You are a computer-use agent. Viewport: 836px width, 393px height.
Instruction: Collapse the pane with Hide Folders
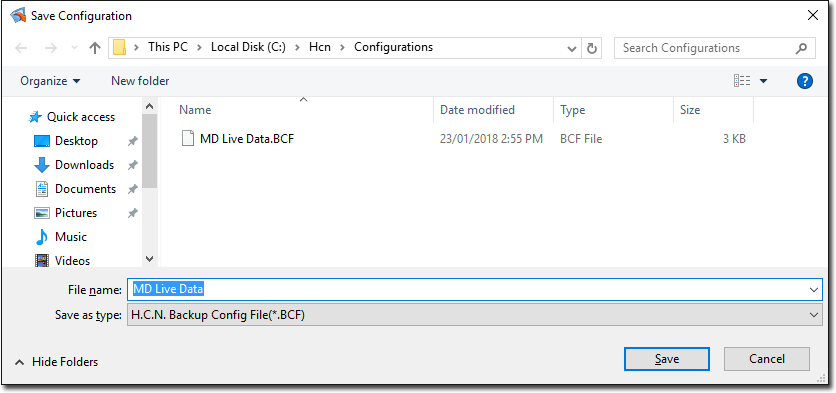click(57, 362)
